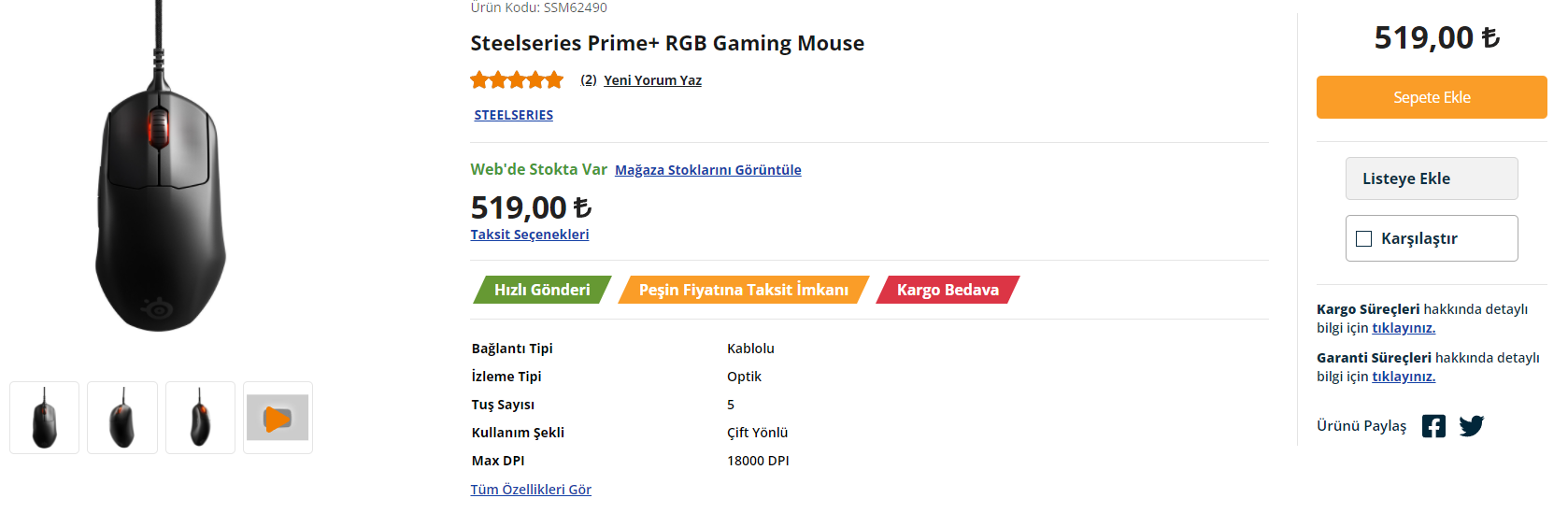Select the third mouse side-view thumbnail

pyautogui.click(x=200, y=418)
